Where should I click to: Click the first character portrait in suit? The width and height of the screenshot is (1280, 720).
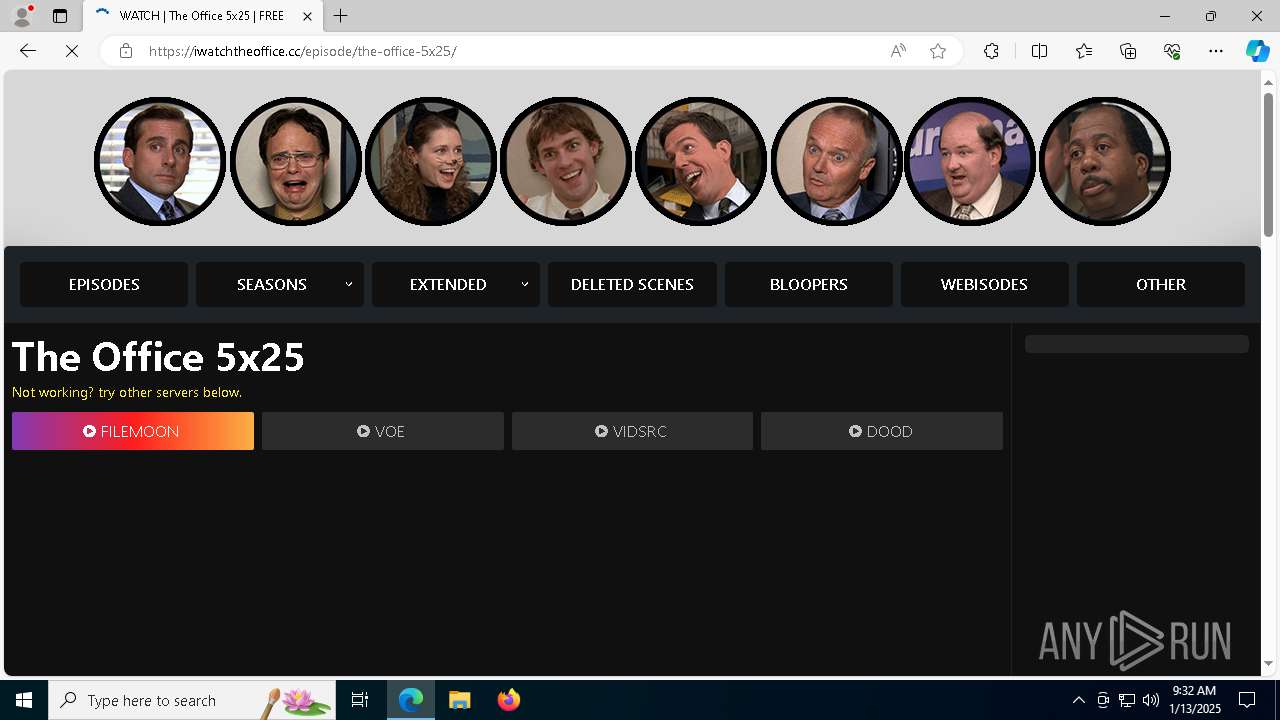tap(160, 161)
